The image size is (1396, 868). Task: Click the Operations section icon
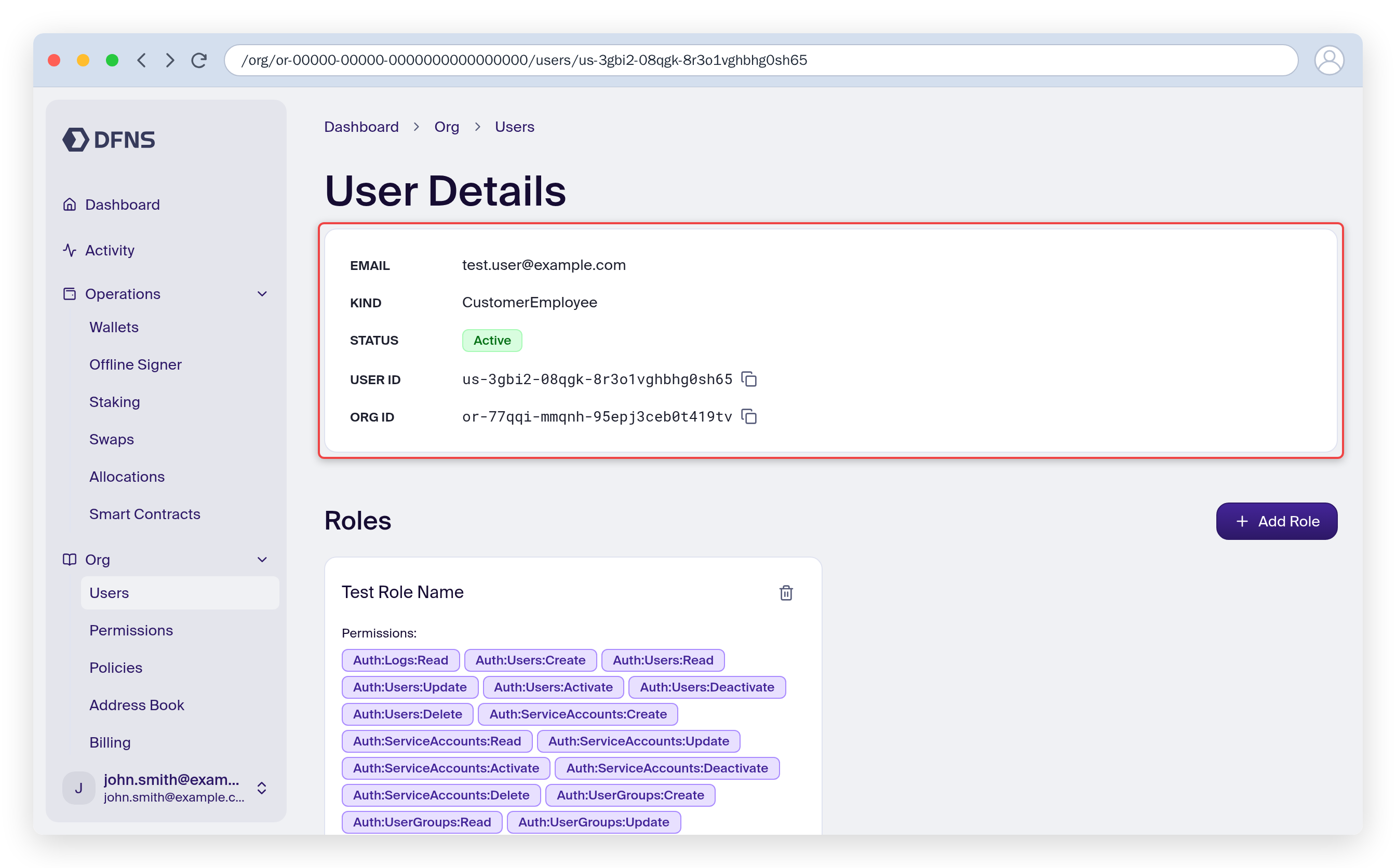(x=70, y=294)
